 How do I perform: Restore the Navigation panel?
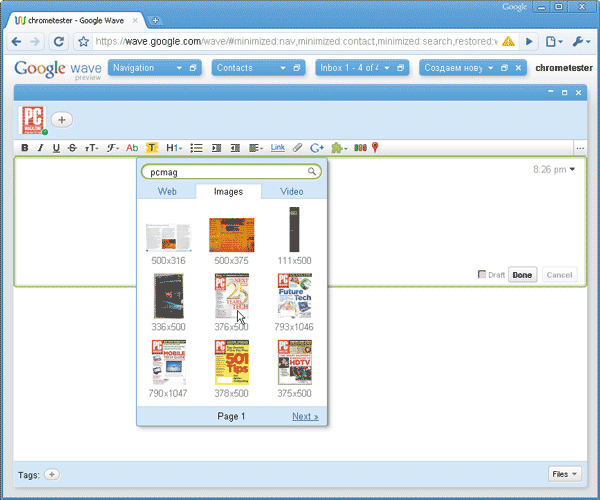[x=193, y=68]
